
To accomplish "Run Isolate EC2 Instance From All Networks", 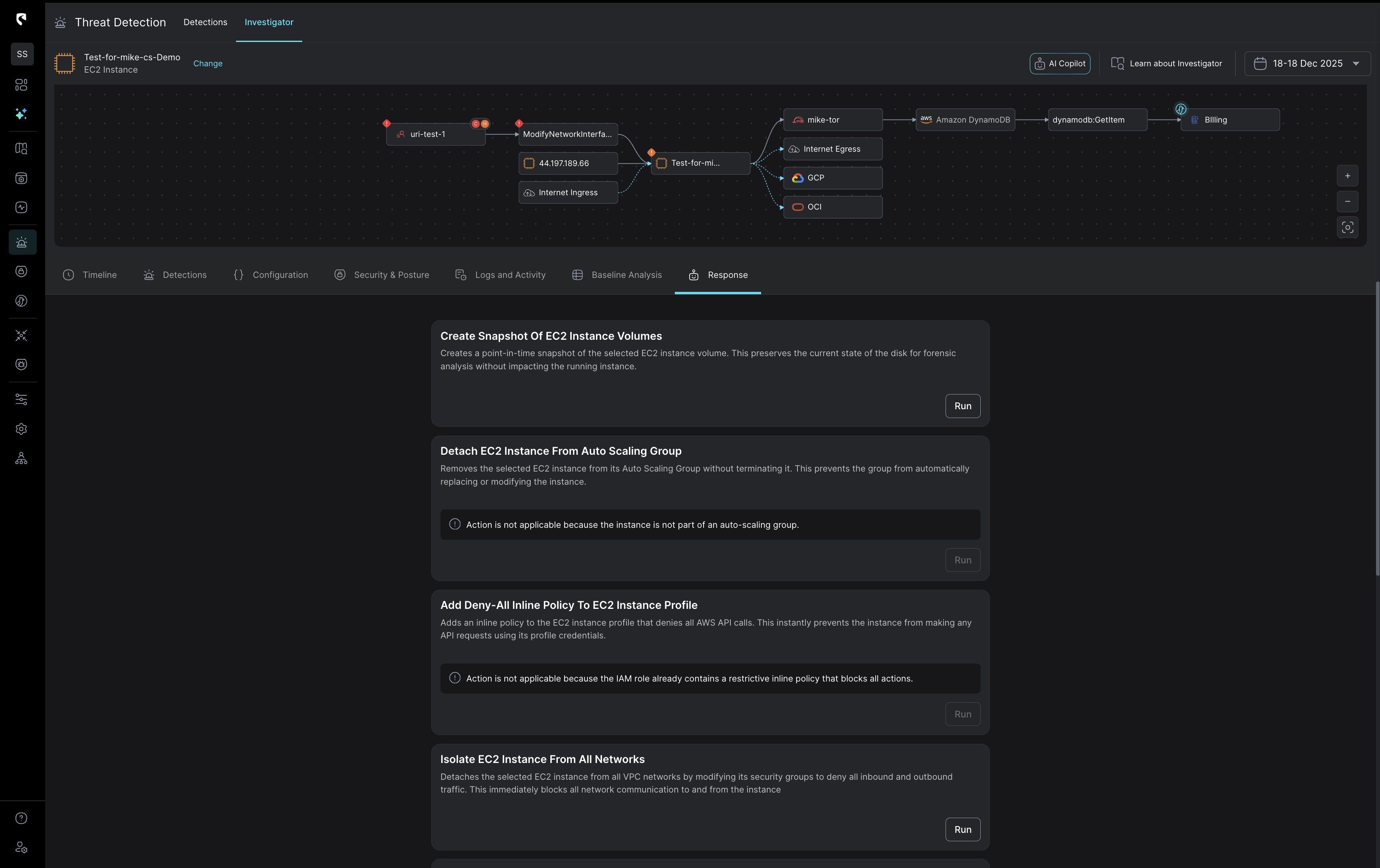I will pyautogui.click(x=962, y=830).
